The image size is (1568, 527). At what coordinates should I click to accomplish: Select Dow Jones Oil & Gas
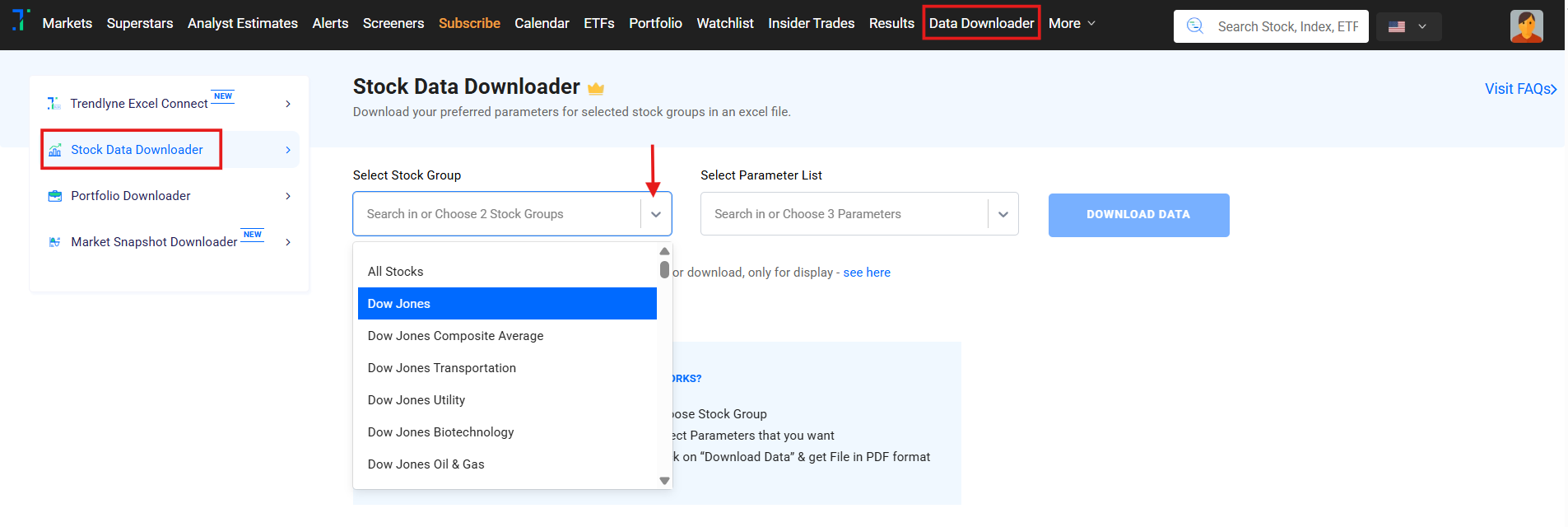point(507,464)
